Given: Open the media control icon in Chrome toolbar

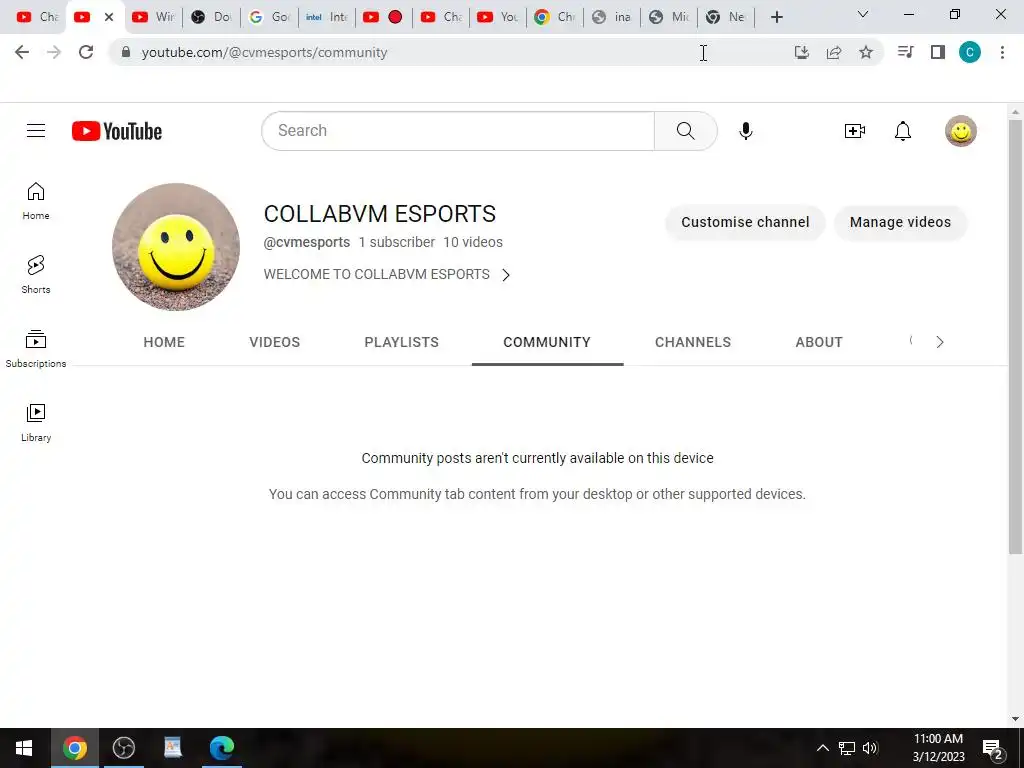Looking at the screenshot, I should (x=905, y=52).
